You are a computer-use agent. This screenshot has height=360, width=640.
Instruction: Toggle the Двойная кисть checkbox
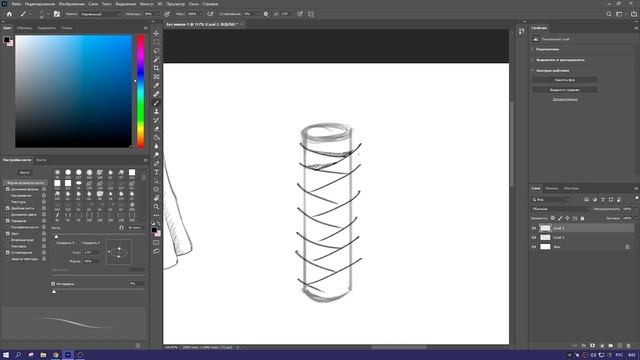click(8, 208)
